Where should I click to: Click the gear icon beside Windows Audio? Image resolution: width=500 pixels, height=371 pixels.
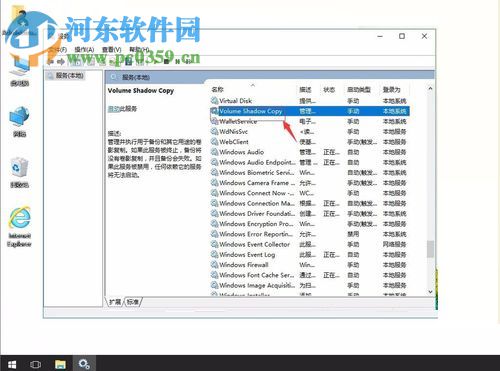(x=214, y=152)
